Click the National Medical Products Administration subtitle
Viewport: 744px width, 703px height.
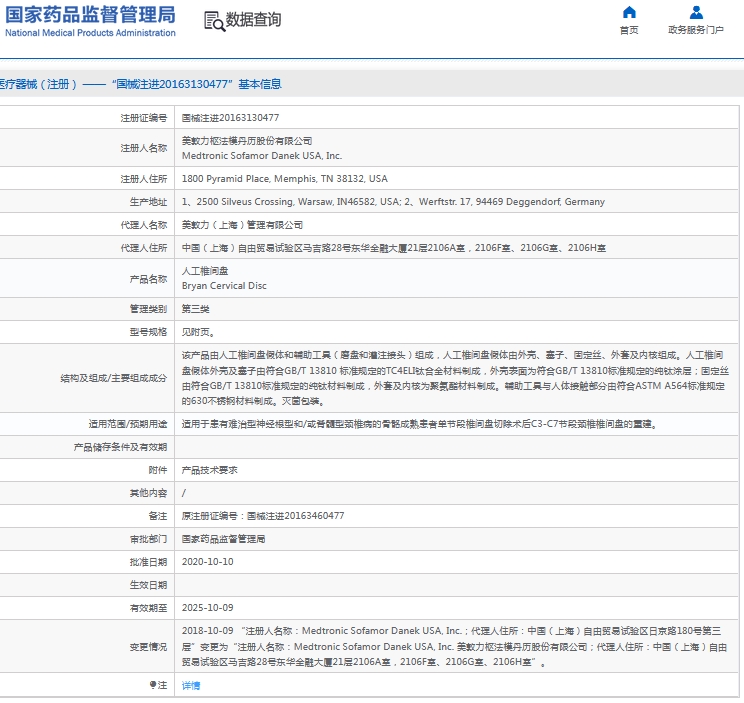90,33
